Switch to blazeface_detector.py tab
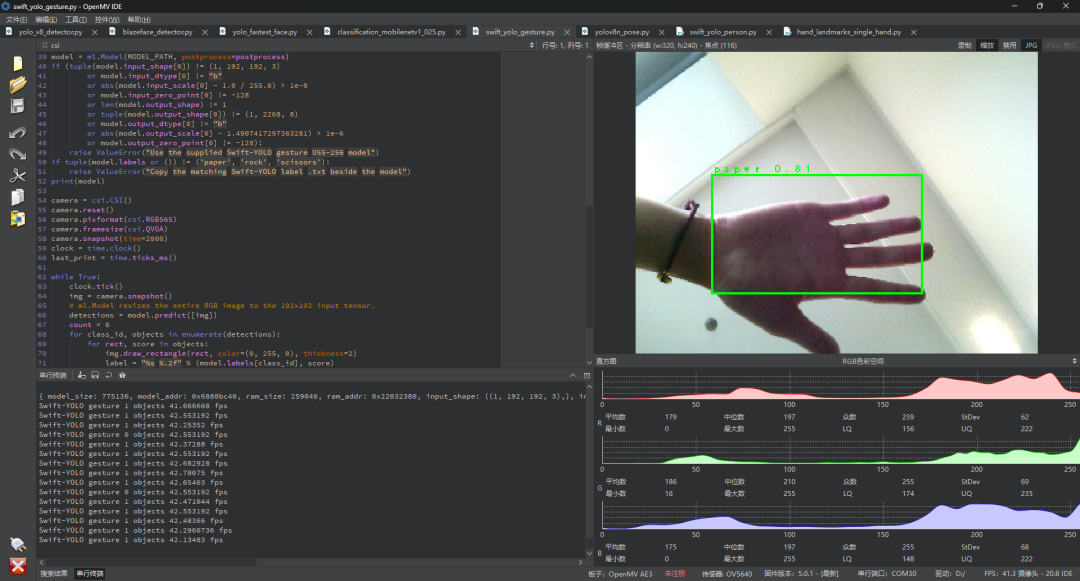This screenshot has width=1080, height=581. [x=157, y=32]
